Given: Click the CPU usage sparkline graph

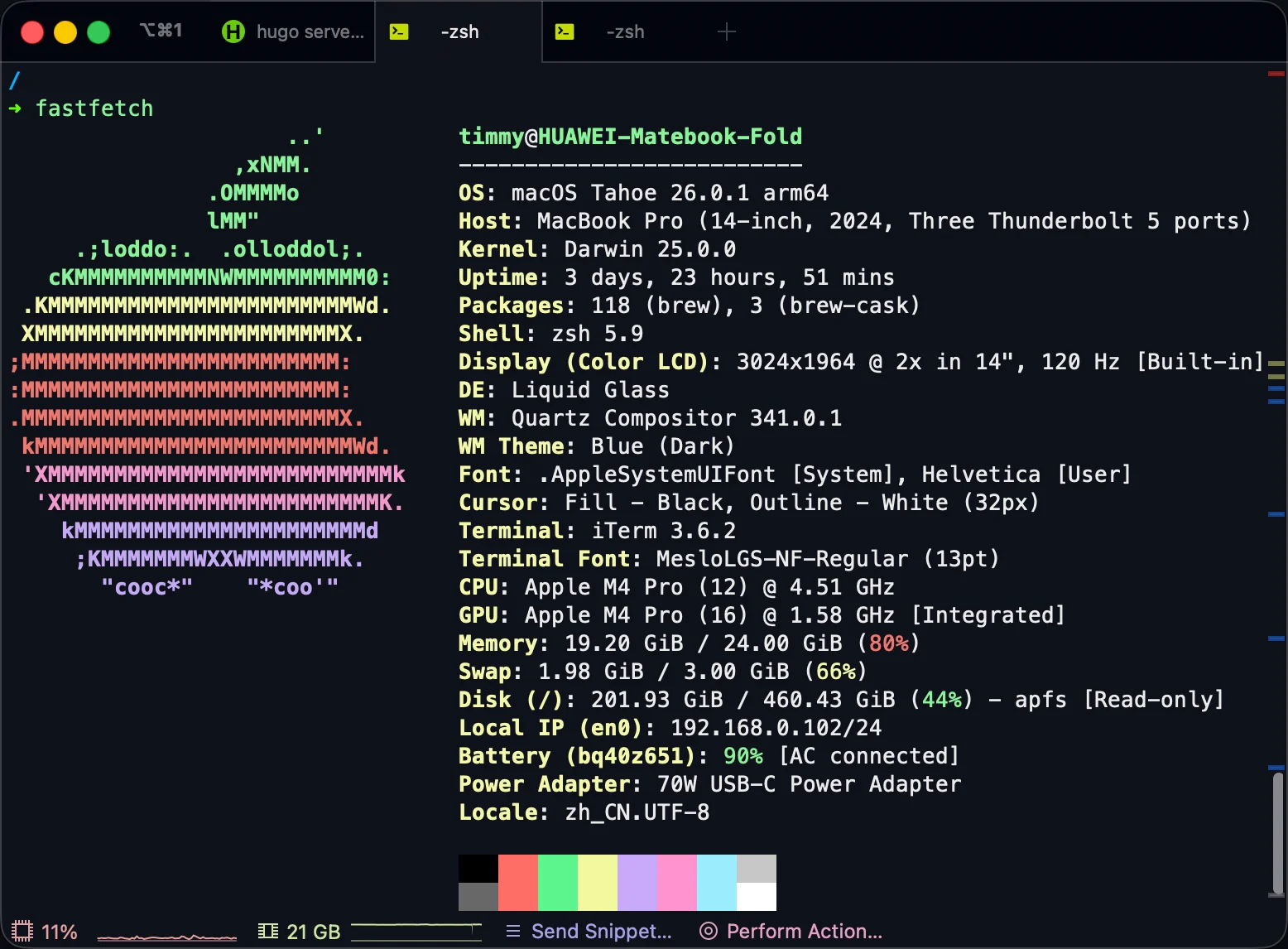Looking at the screenshot, I should point(166,935).
